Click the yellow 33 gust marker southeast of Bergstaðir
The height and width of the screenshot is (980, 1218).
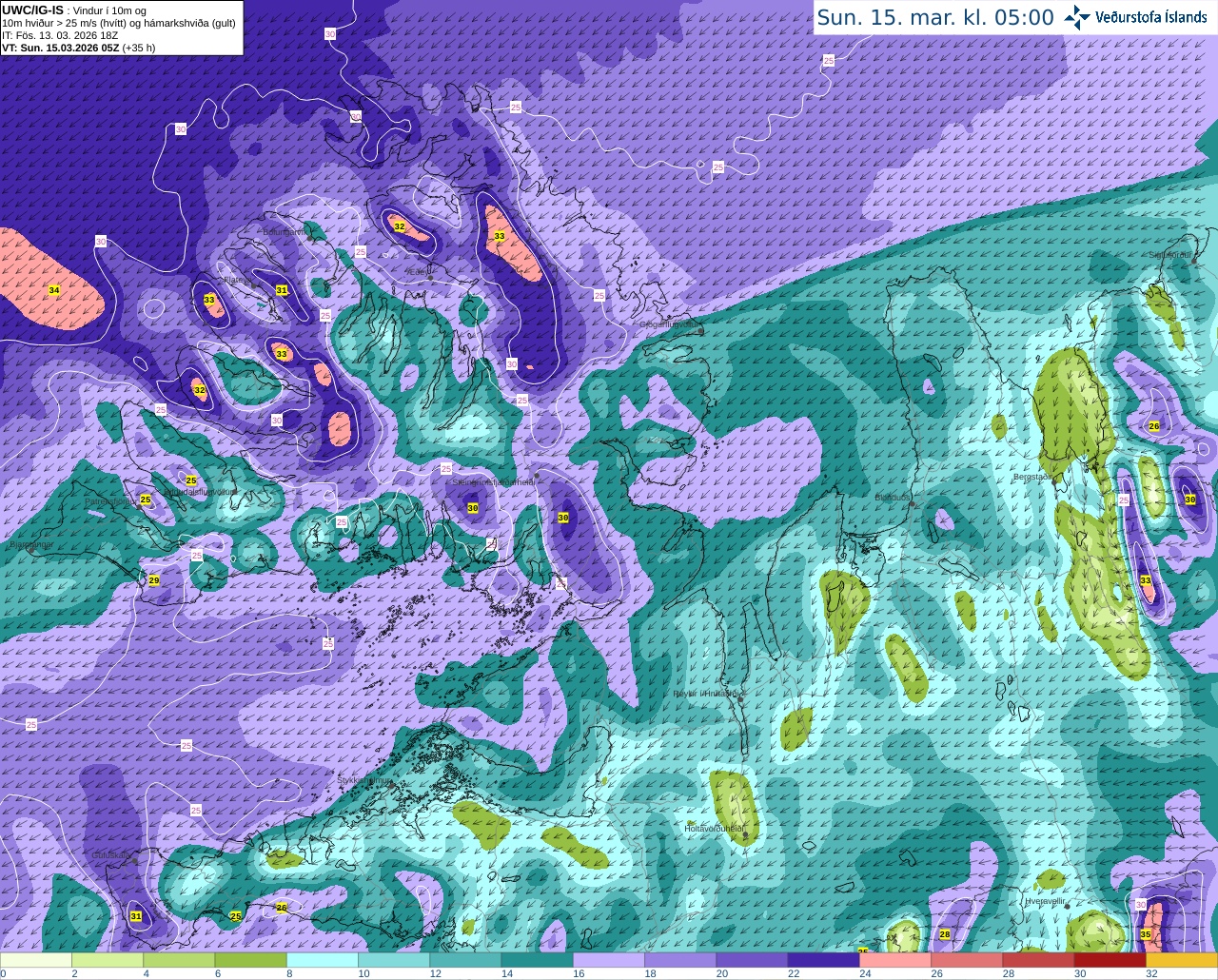[x=1146, y=580]
